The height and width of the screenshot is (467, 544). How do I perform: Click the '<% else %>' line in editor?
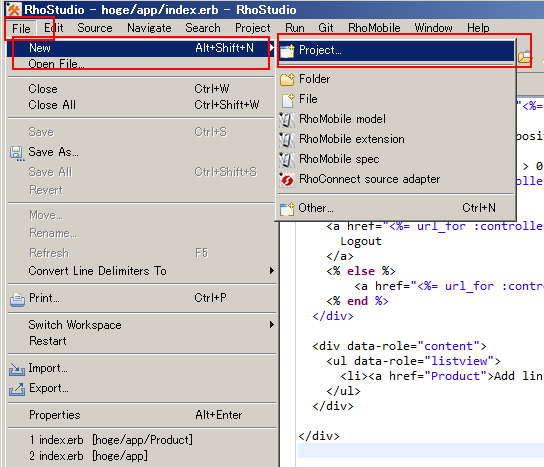[x=361, y=271]
